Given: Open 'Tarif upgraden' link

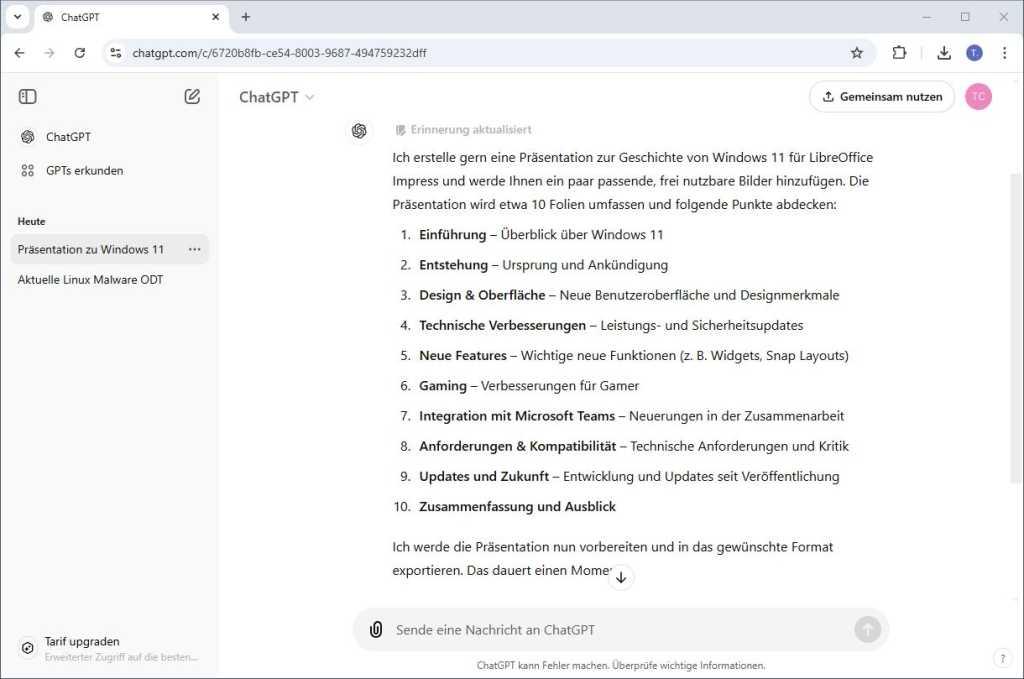Looking at the screenshot, I should (x=82, y=641).
